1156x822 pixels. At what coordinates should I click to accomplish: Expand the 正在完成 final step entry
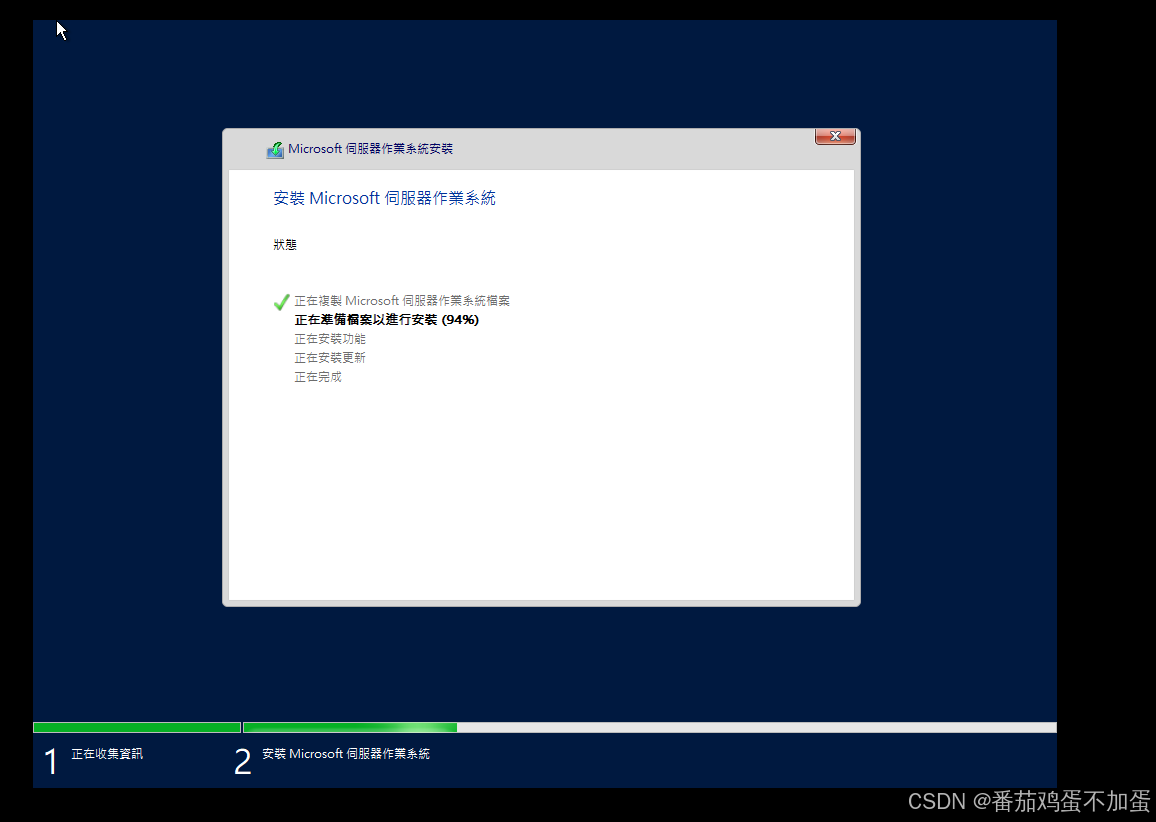318,377
